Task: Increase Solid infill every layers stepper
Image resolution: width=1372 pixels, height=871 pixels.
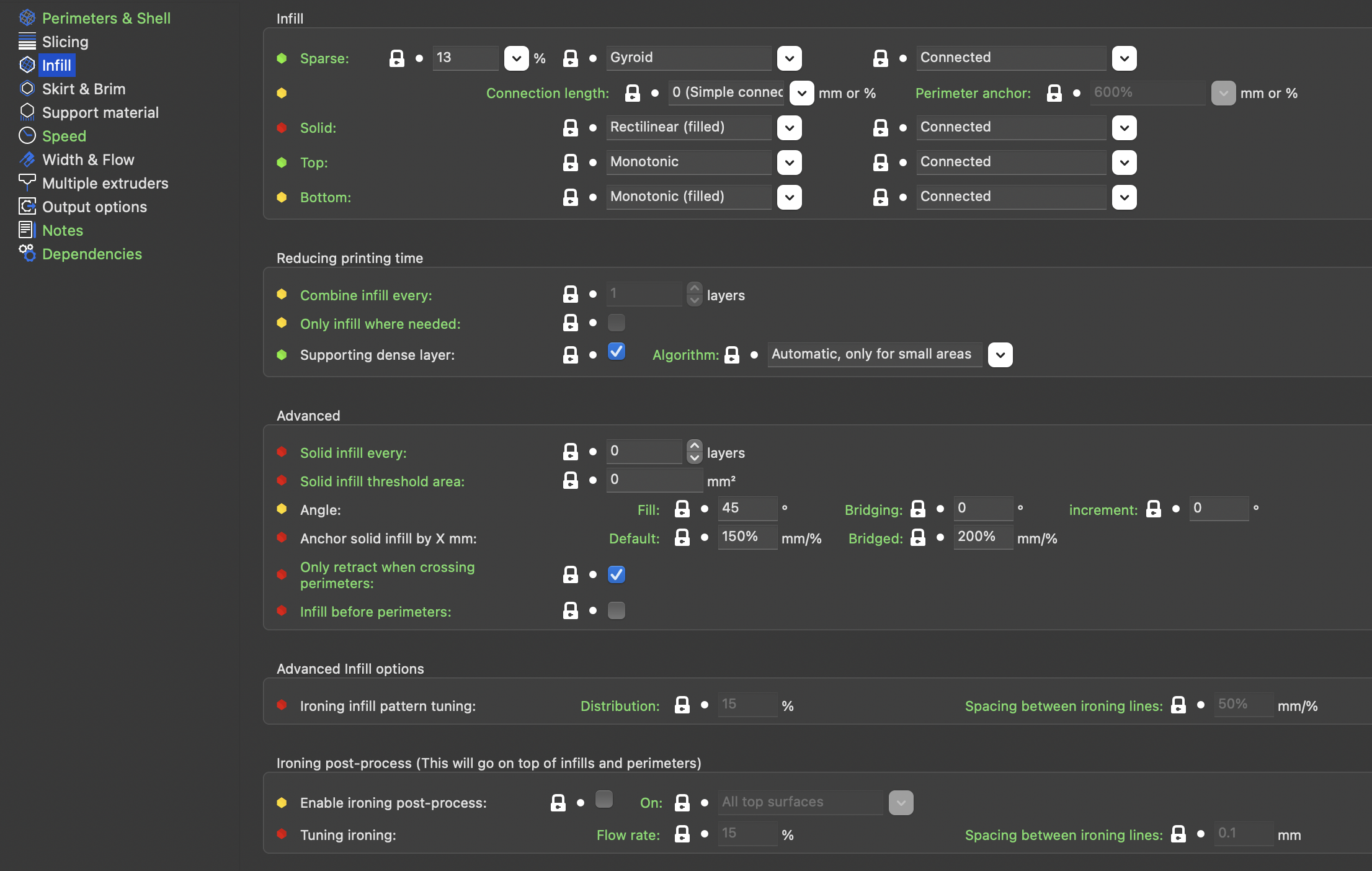Action: 695,446
